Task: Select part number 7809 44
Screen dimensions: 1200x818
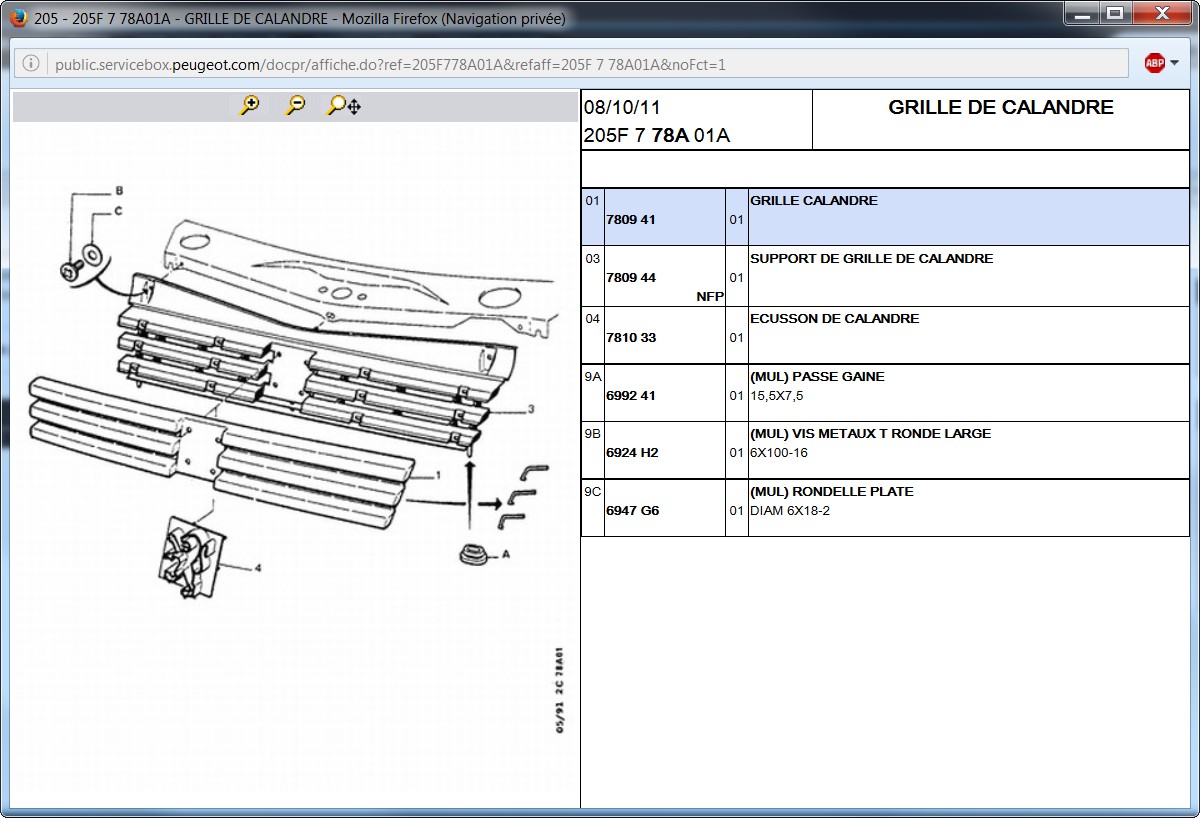Action: coord(631,278)
